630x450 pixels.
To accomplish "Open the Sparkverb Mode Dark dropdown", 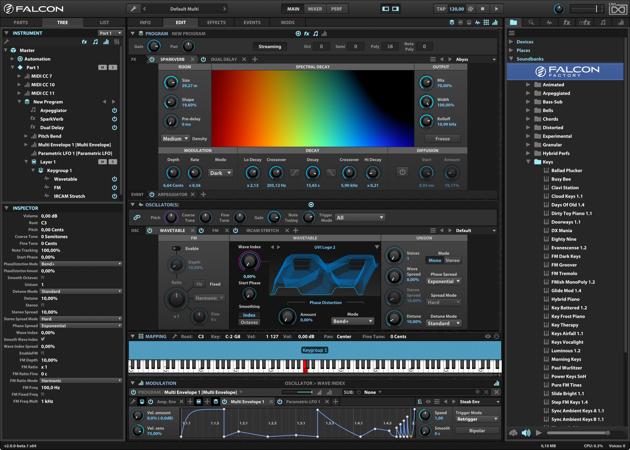I will [x=220, y=172].
